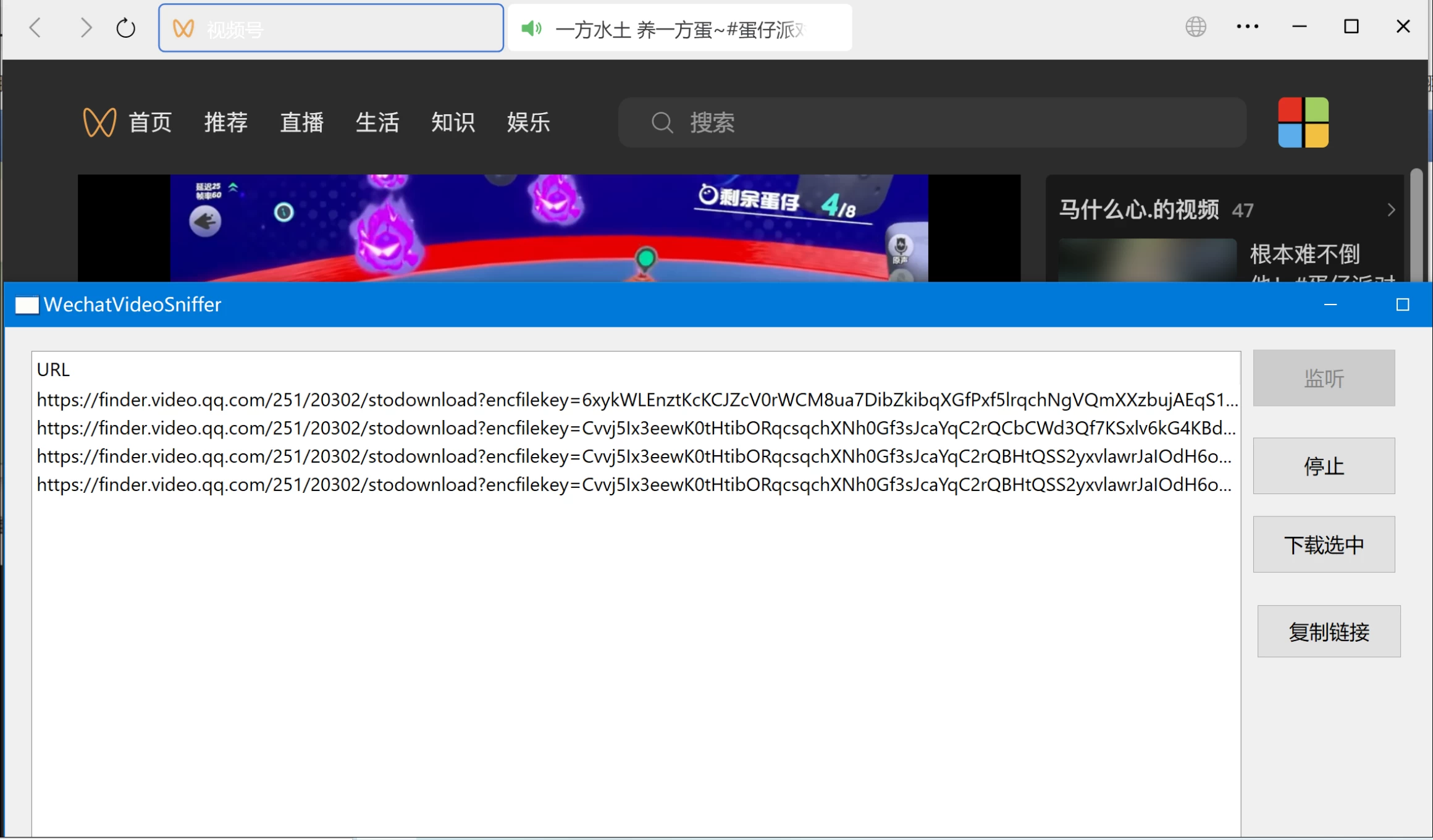
Task: Open the 知识 category
Action: pyautogui.click(x=453, y=122)
